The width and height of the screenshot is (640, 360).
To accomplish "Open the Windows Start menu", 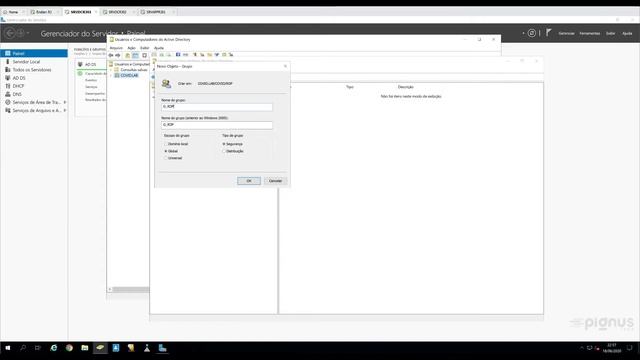I will point(7,348).
